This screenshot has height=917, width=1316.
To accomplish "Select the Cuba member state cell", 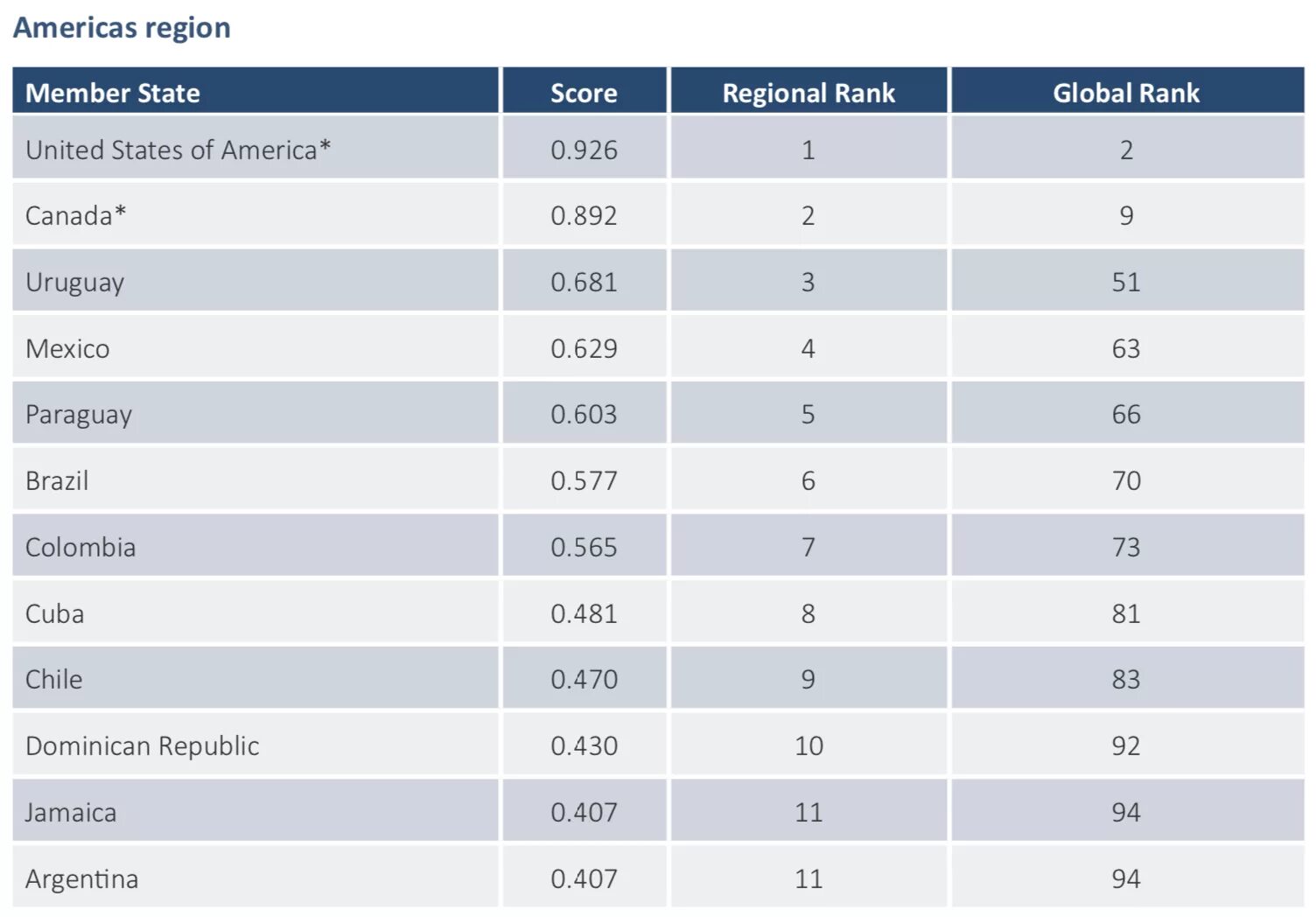I will [255, 612].
